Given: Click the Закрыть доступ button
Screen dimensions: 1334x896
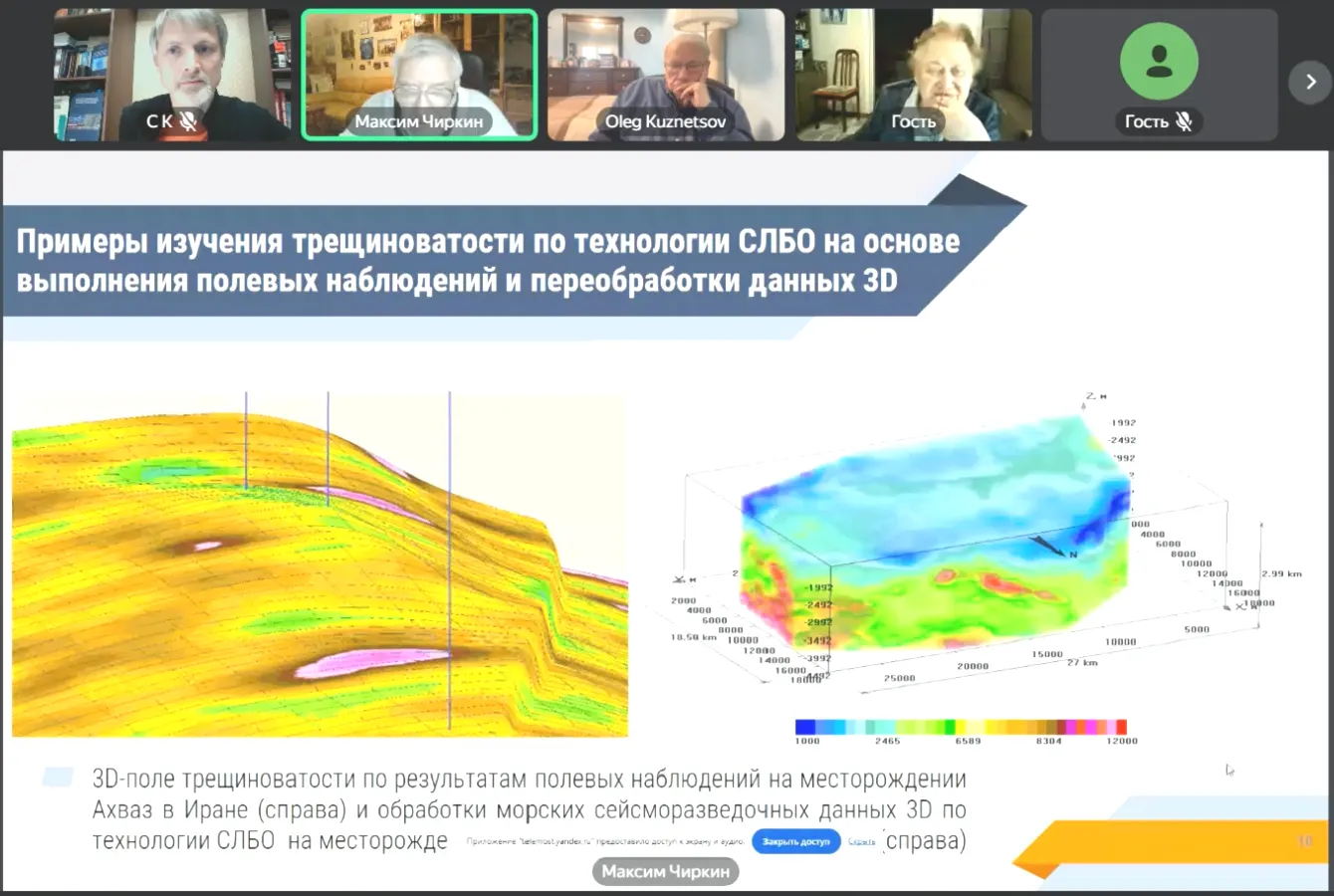Looking at the screenshot, I should pyautogui.click(x=795, y=841).
